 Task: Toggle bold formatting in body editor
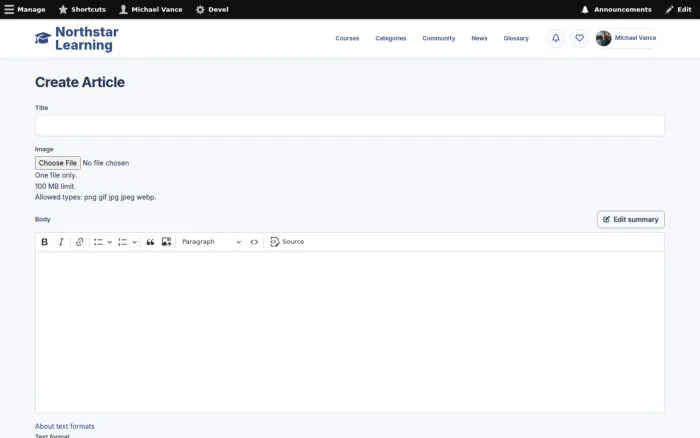click(44, 242)
